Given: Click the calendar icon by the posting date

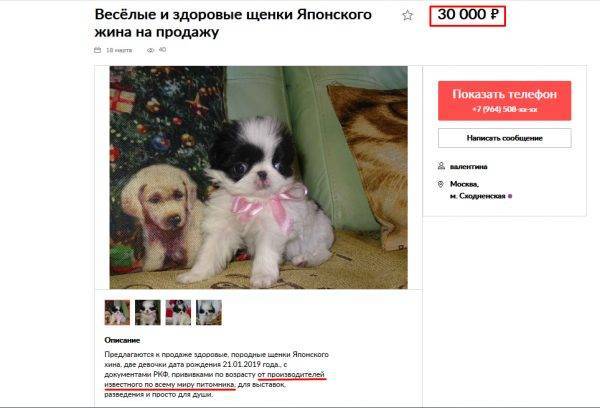Looking at the screenshot, I should [98, 50].
